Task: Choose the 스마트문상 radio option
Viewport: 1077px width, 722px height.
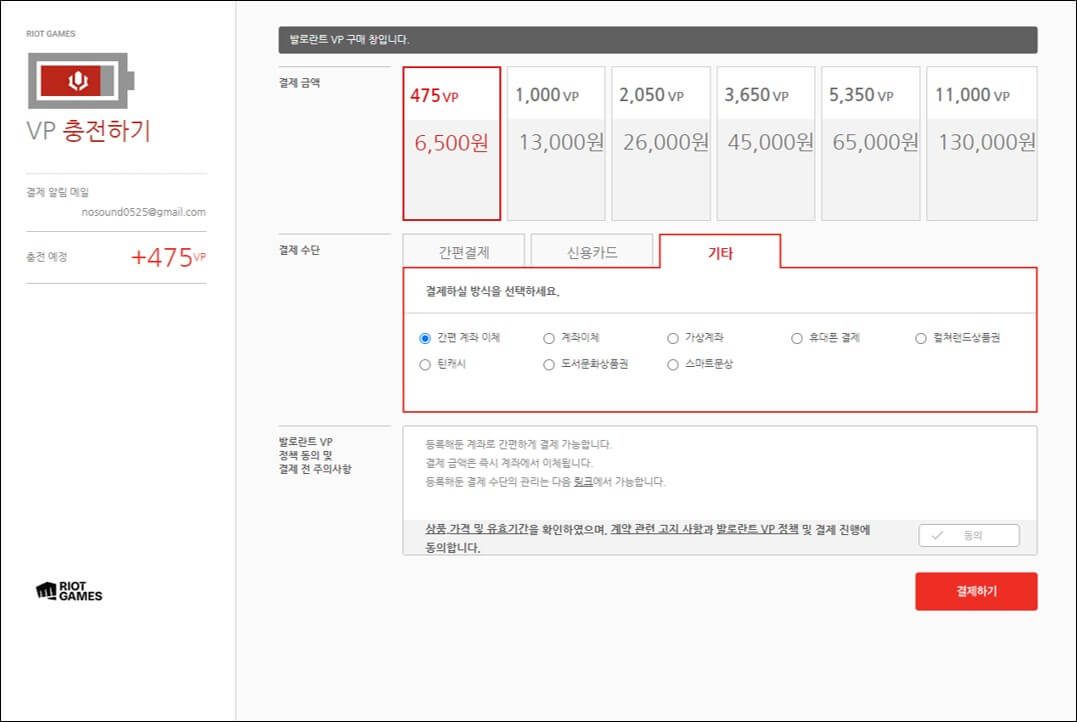Action: click(x=673, y=364)
